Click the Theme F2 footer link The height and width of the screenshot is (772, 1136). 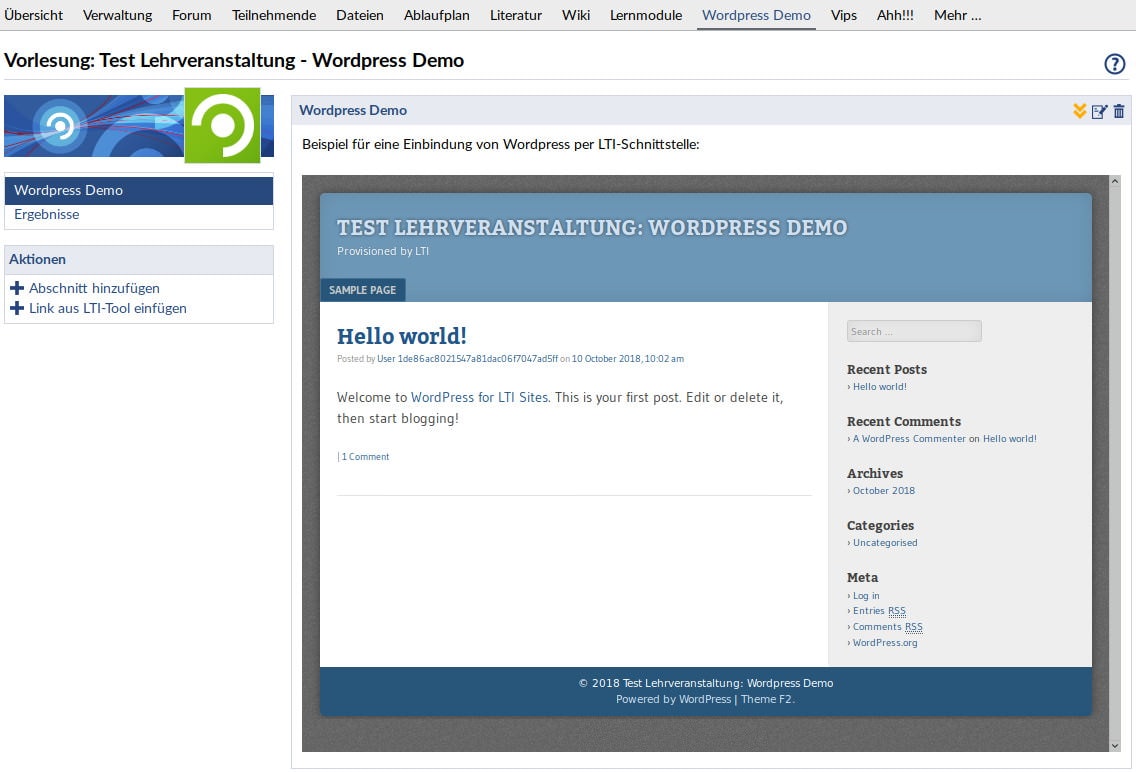pyautogui.click(x=767, y=700)
